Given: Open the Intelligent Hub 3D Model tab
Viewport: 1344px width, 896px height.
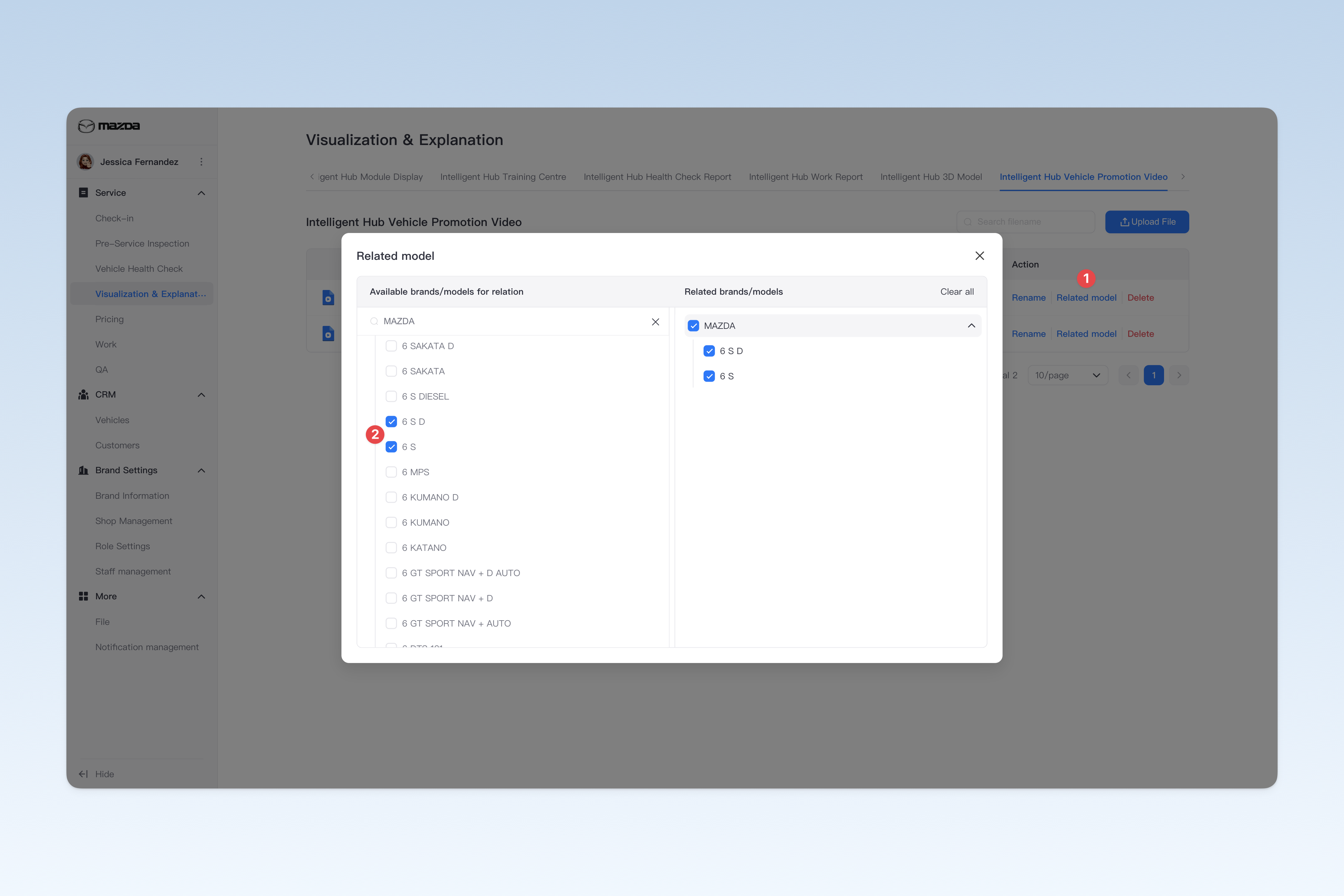Looking at the screenshot, I should (x=931, y=177).
